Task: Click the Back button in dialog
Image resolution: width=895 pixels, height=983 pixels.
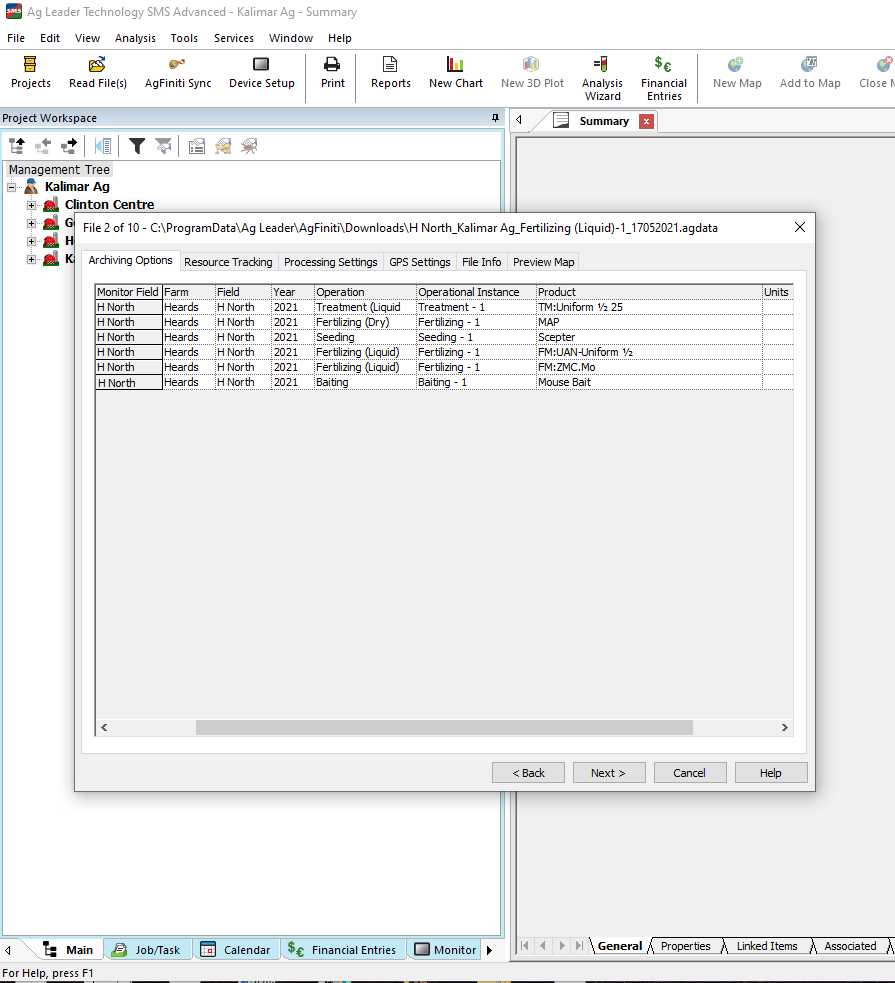Action: pyautogui.click(x=528, y=773)
